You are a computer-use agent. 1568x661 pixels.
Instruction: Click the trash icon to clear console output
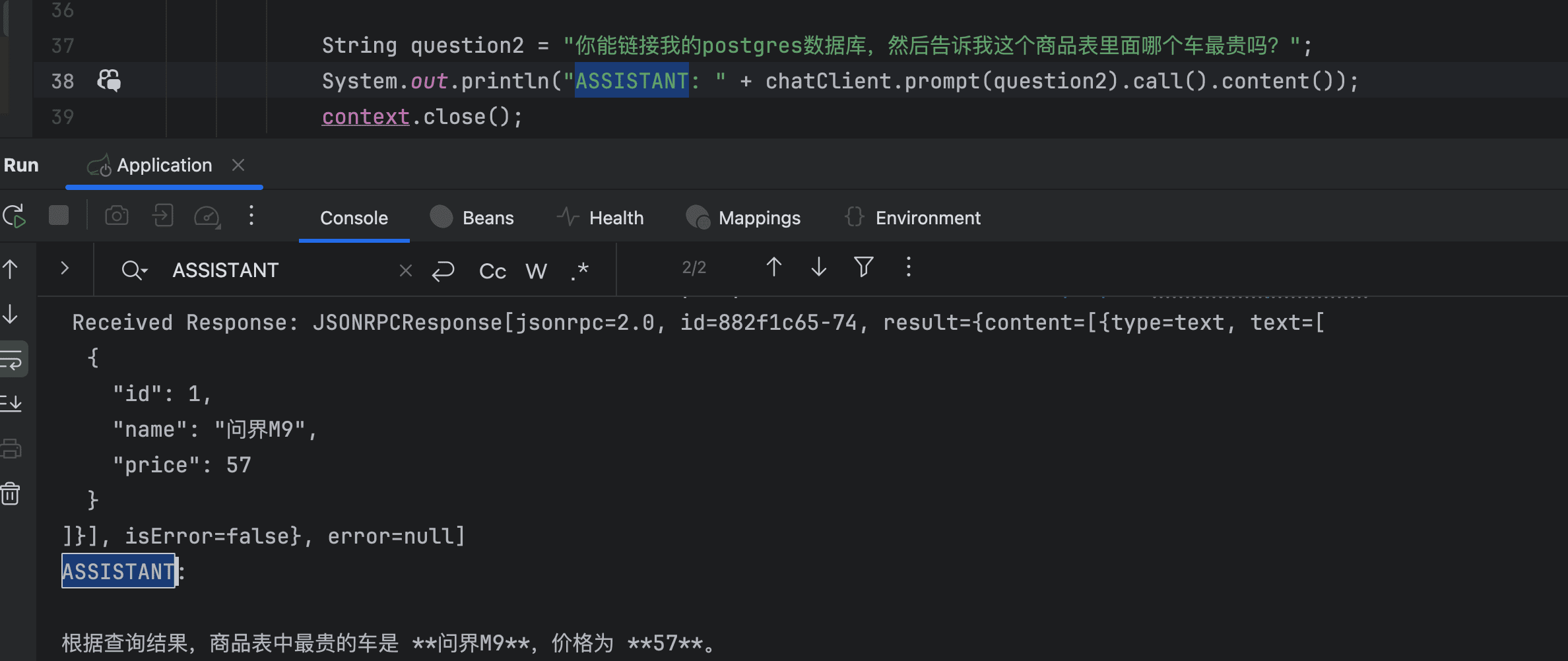[x=11, y=493]
